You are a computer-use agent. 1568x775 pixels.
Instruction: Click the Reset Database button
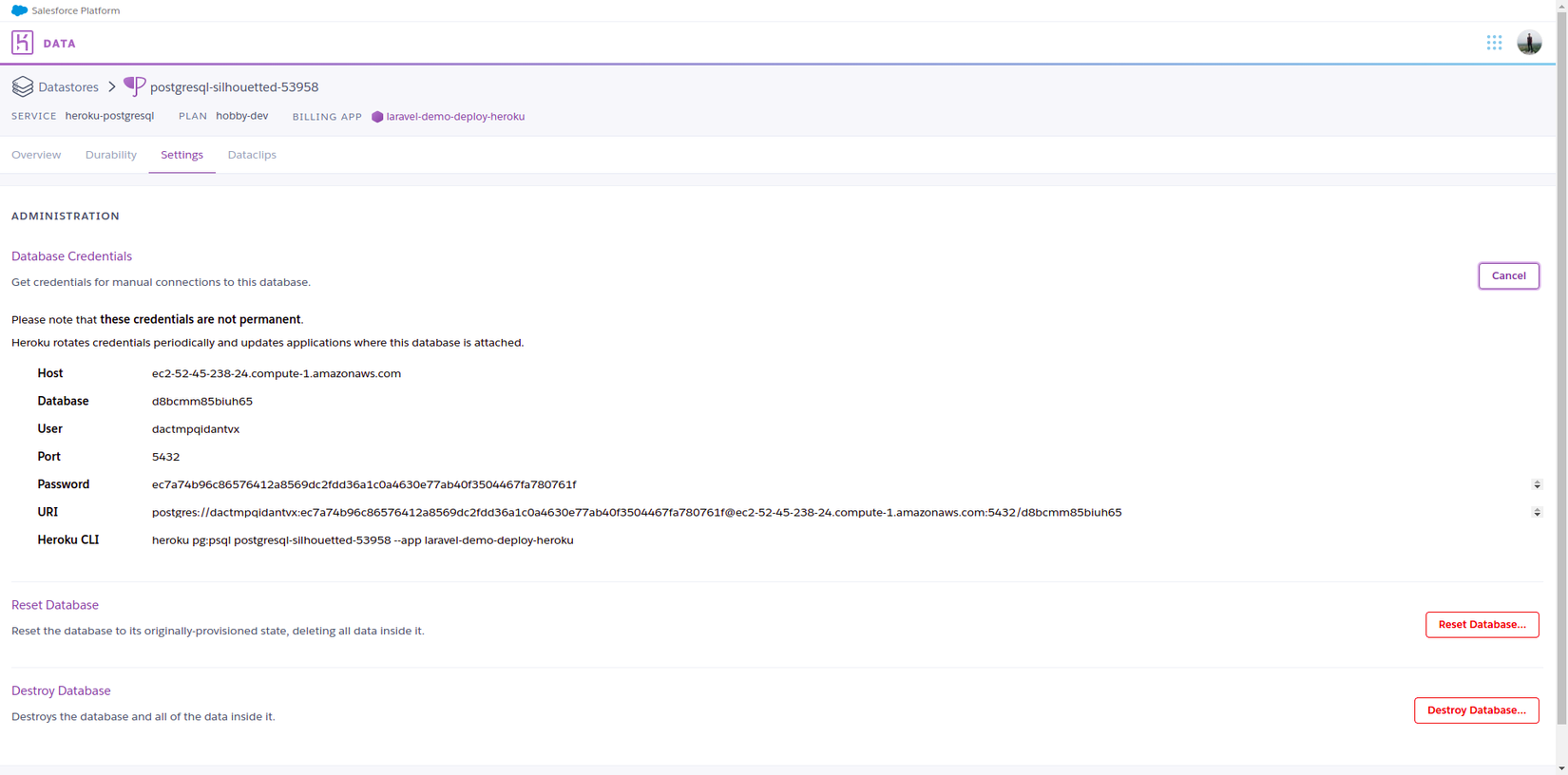click(1482, 624)
